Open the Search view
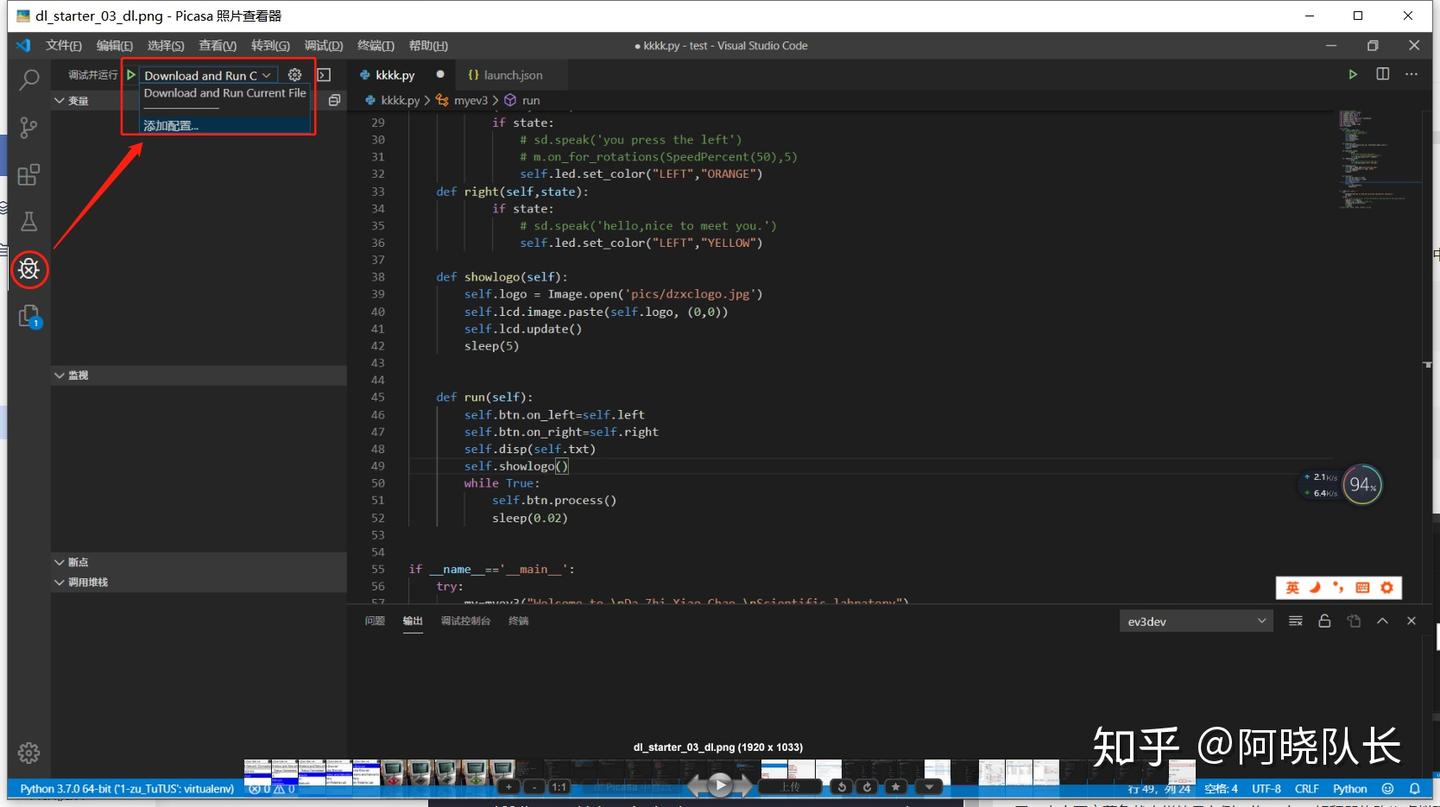 point(29,79)
